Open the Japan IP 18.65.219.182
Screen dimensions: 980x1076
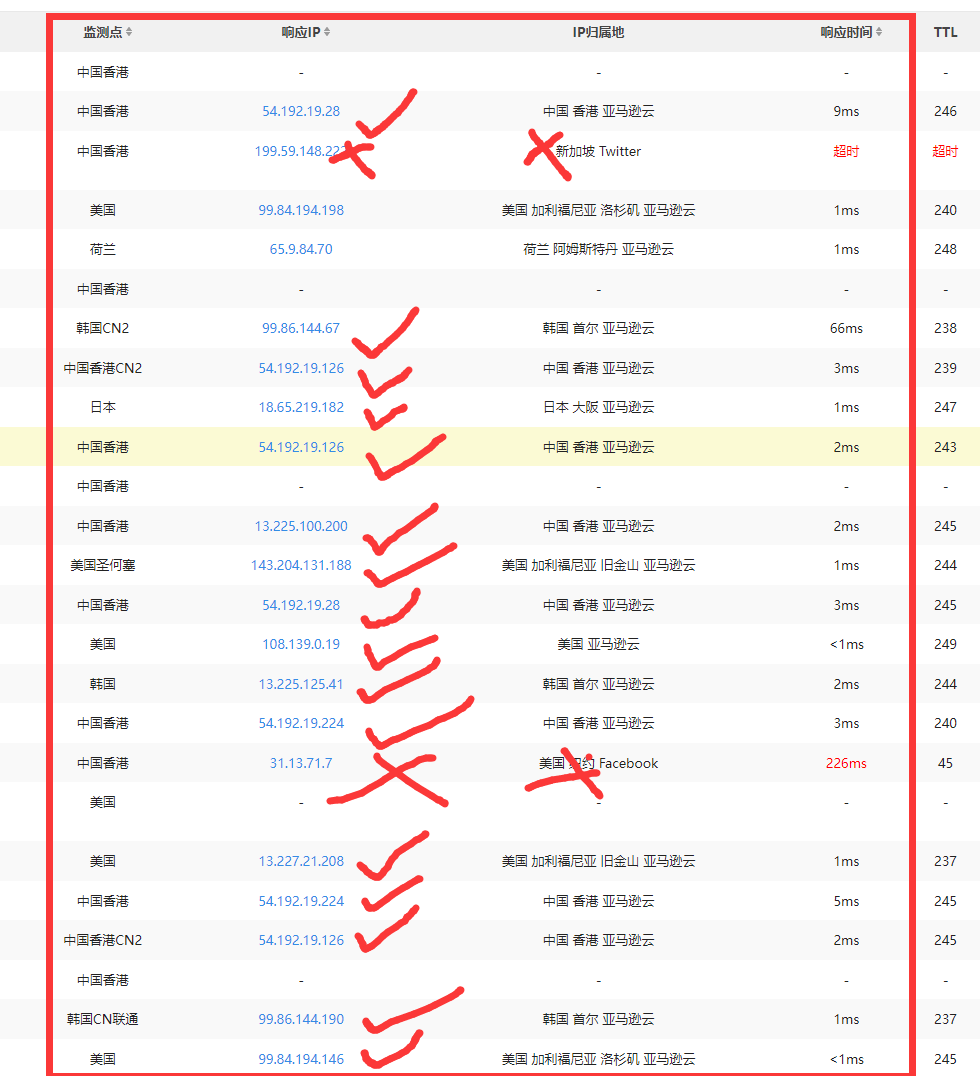click(x=301, y=407)
